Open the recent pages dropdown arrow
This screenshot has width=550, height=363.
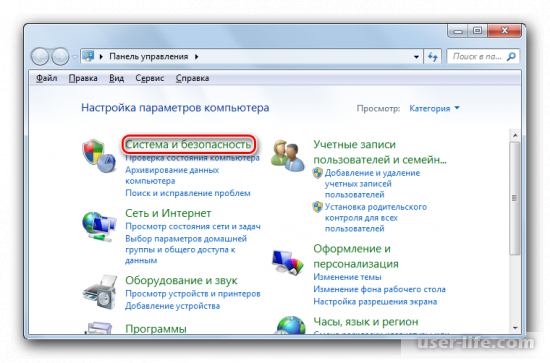[x=75, y=57]
